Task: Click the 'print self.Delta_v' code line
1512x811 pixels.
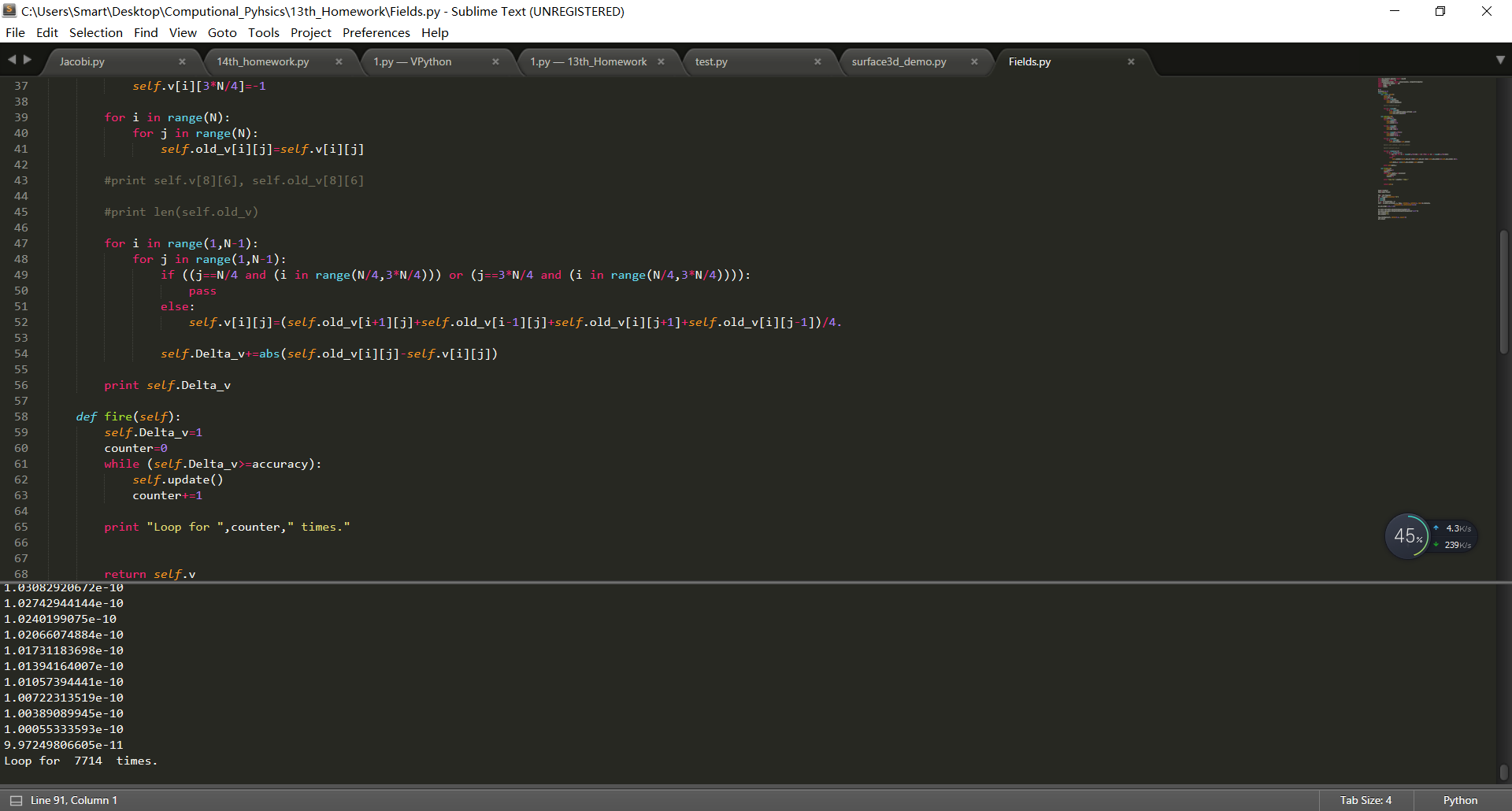Action: pos(167,385)
